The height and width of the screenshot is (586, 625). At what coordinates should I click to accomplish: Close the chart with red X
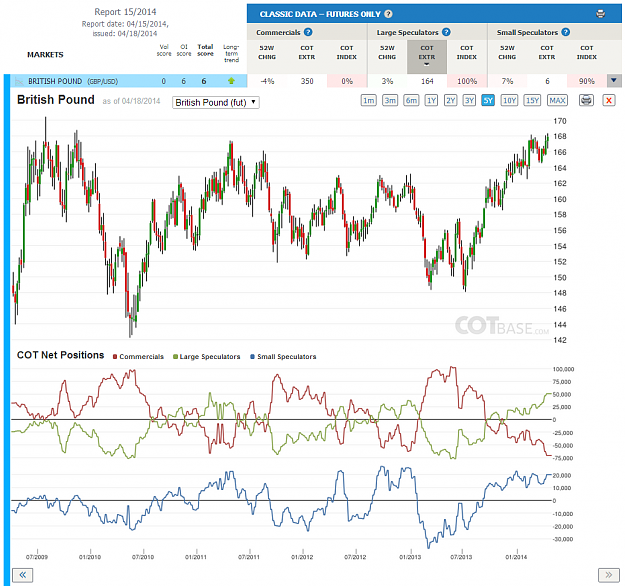[609, 100]
